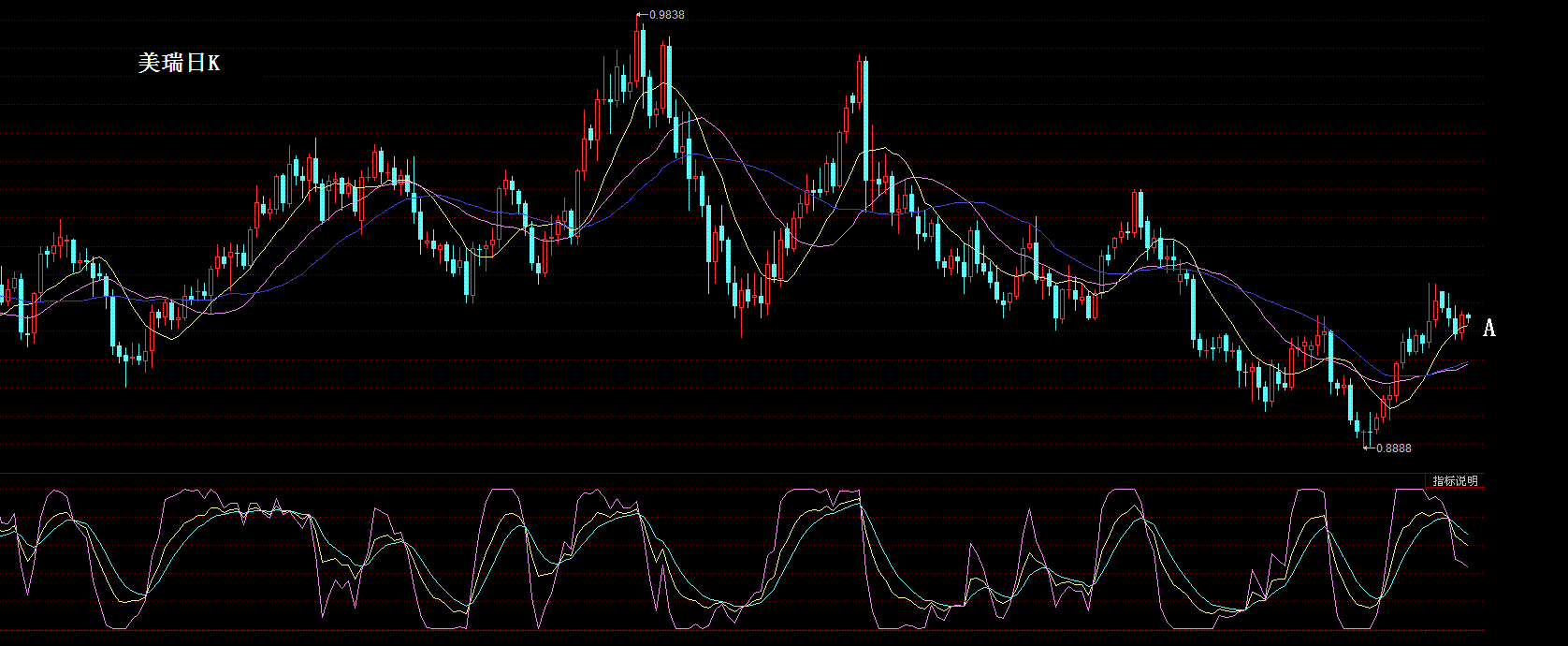The height and width of the screenshot is (646, 1568).
Task: Open the 指标说明 indicator description button
Action: (1455, 480)
